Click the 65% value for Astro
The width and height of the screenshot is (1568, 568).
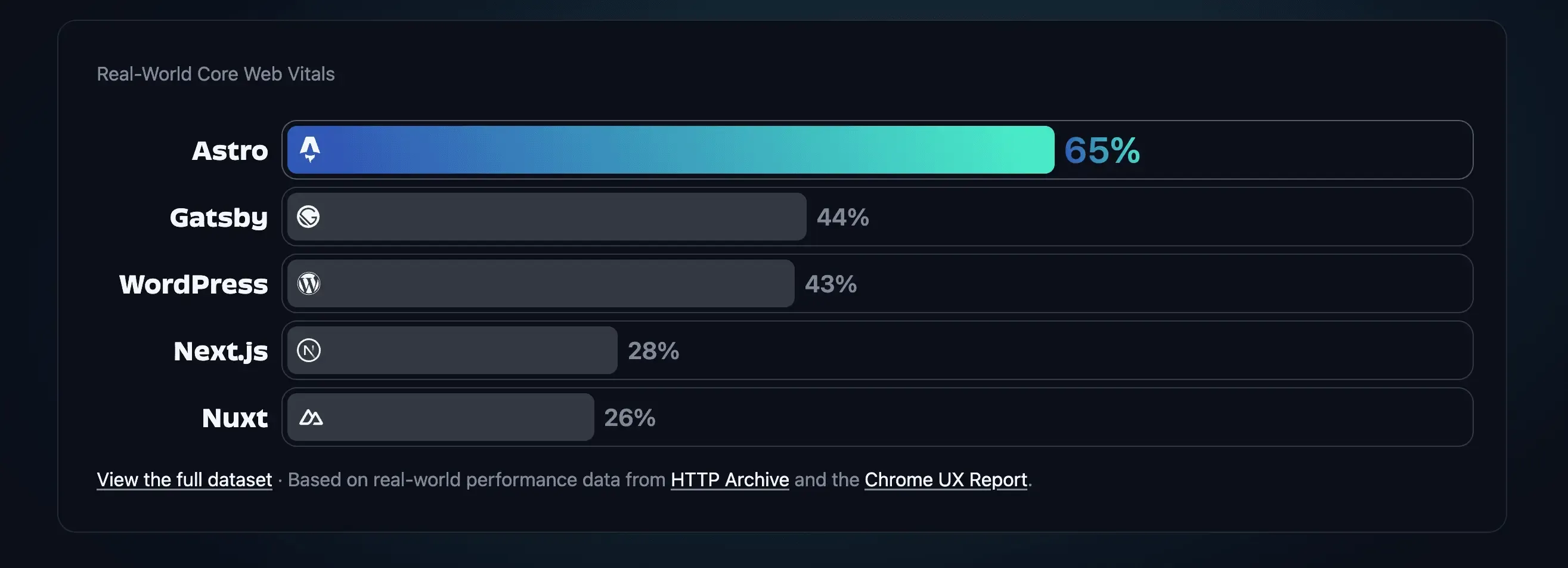tap(1102, 150)
